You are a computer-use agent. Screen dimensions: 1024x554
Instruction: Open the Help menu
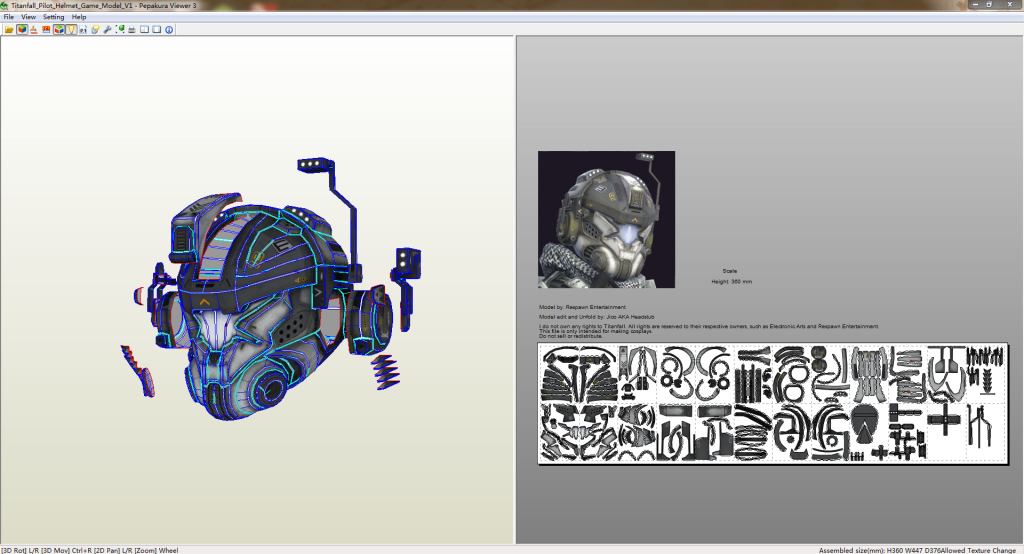tap(79, 17)
